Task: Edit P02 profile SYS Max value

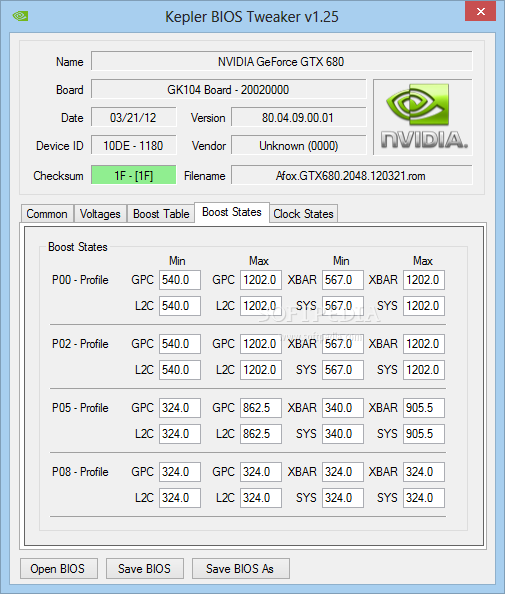Action: pos(424,370)
